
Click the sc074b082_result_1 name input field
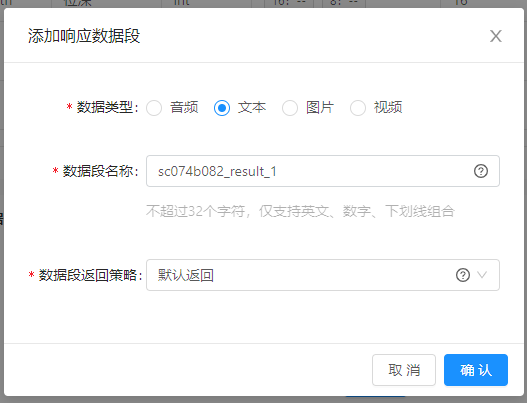(323, 171)
